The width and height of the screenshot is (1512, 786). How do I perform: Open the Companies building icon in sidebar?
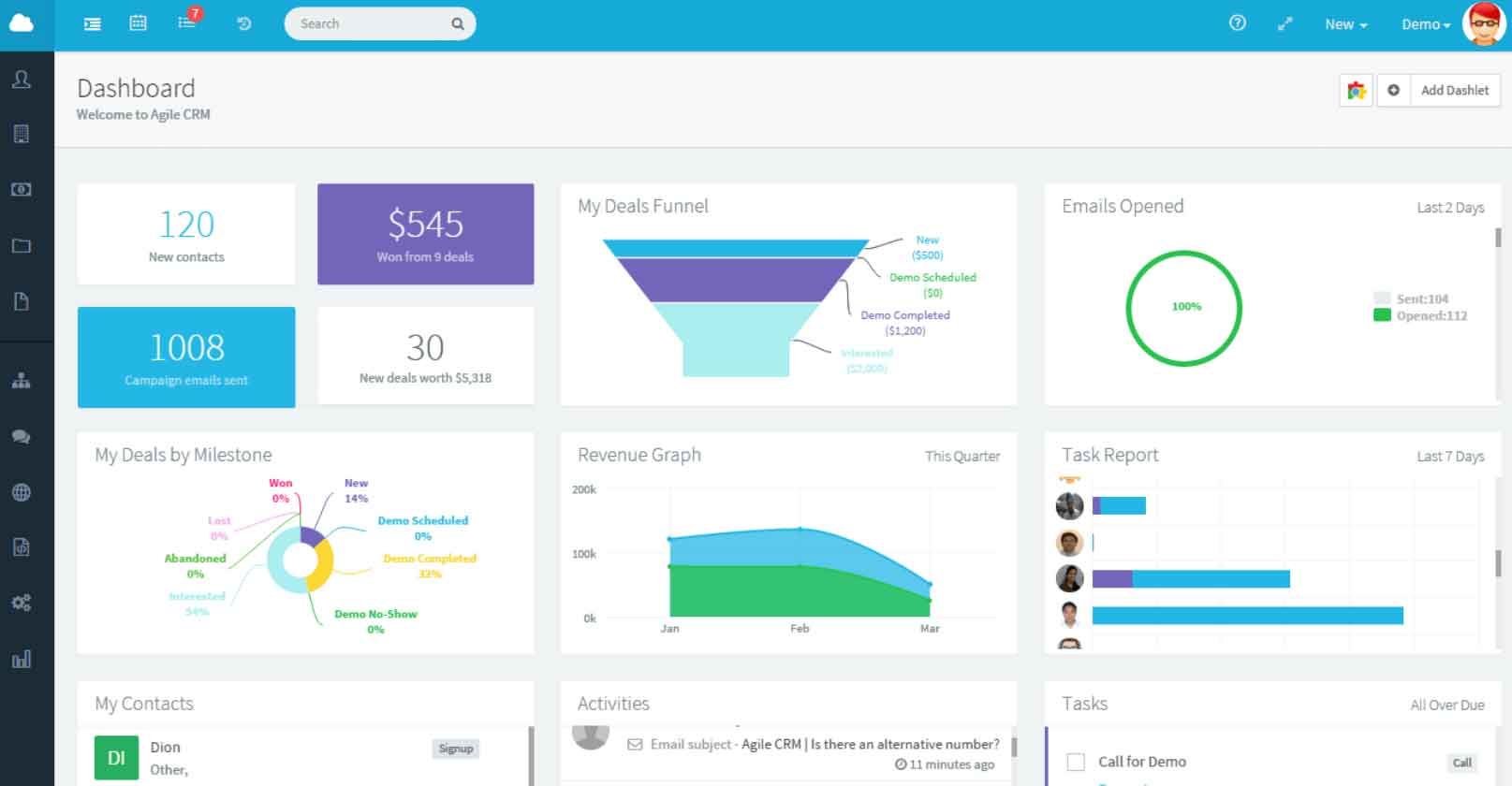click(21, 134)
